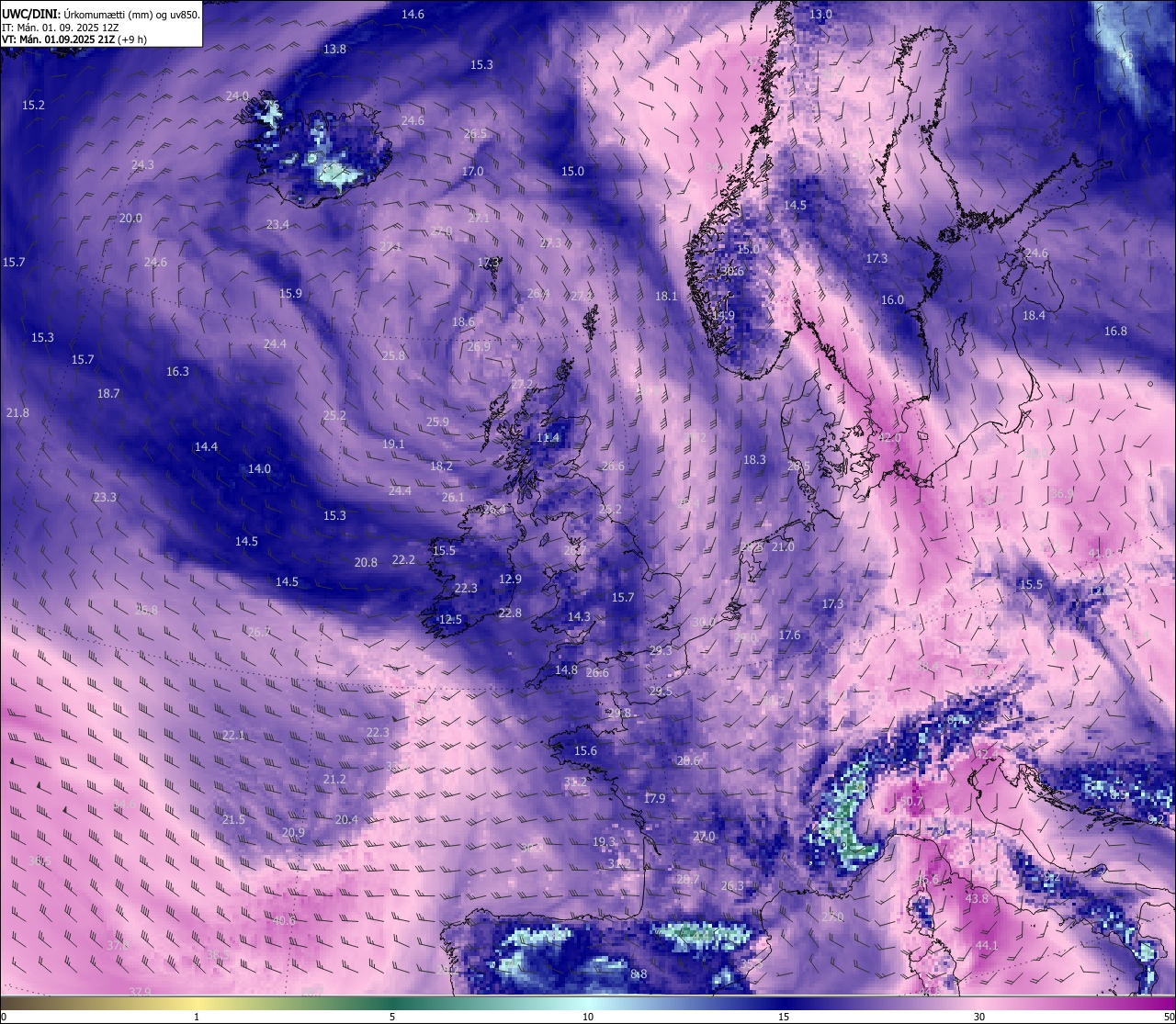The width and height of the screenshot is (1176, 1024).
Task: Click the map value 14.3
Action: tap(579, 616)
